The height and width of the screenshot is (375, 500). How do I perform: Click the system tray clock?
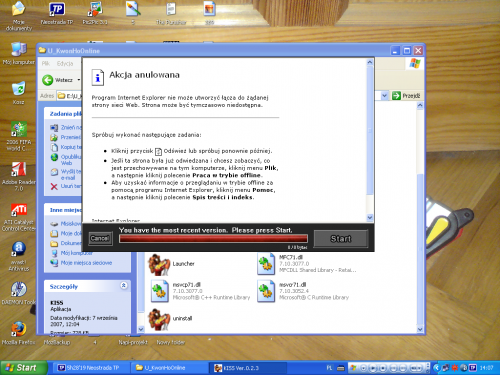[486, 368]
